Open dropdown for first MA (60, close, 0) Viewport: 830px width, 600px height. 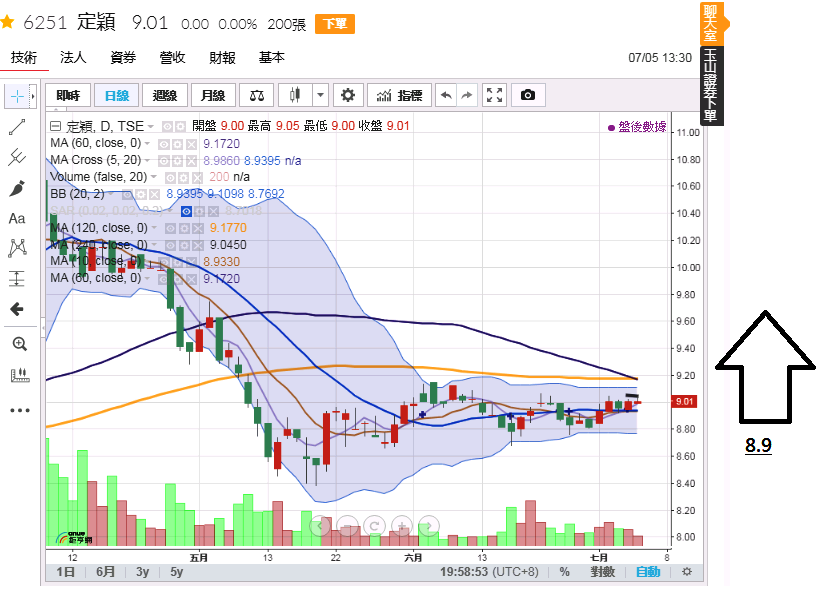point(147,144)
